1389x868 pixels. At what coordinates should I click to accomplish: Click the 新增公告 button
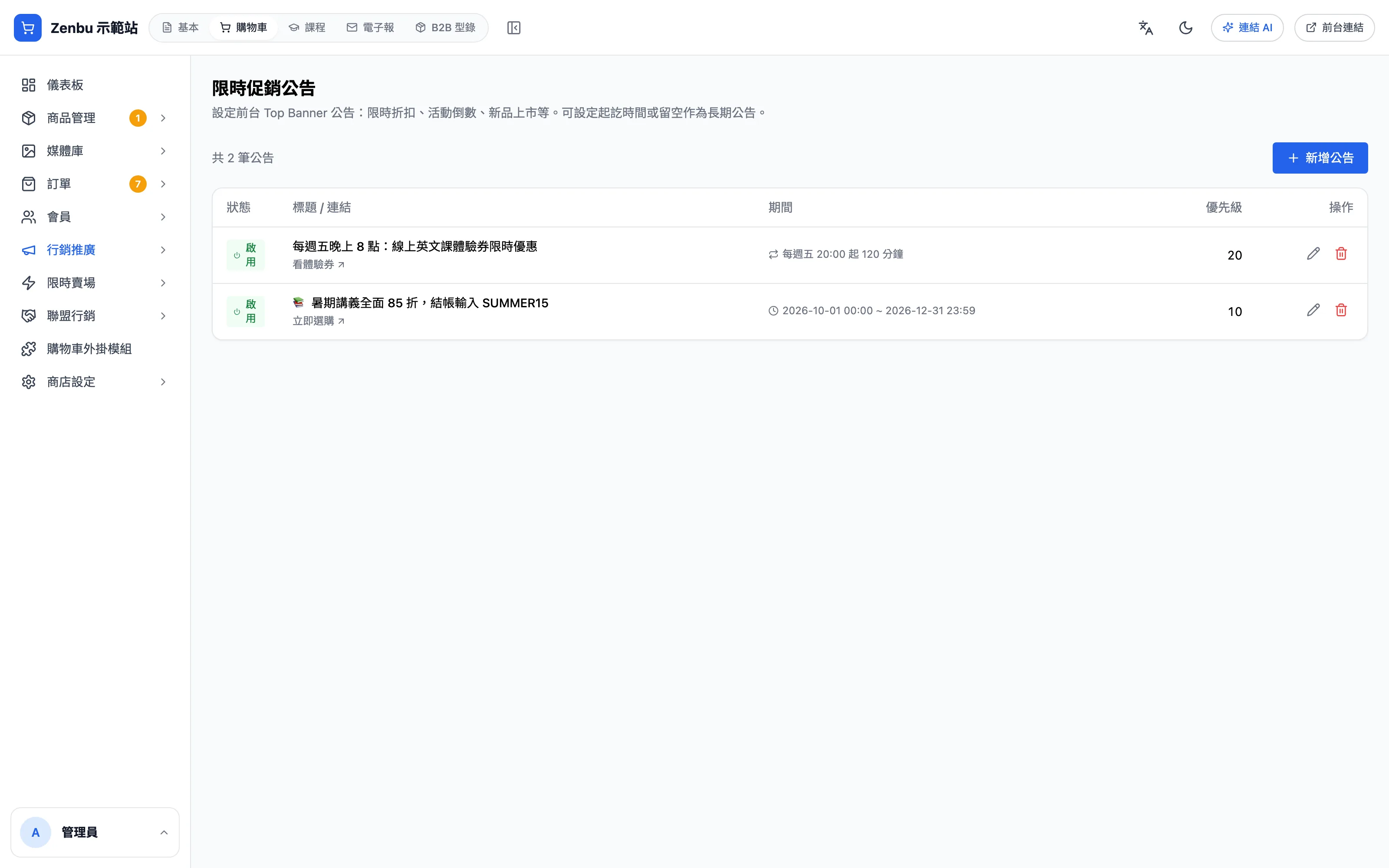tap(1320, 158)
